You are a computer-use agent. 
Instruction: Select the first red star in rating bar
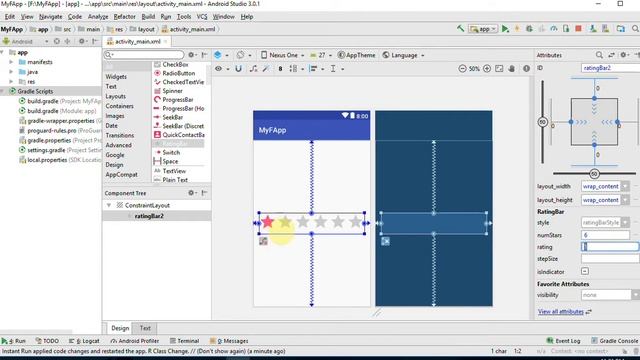[x=268, y=222]
